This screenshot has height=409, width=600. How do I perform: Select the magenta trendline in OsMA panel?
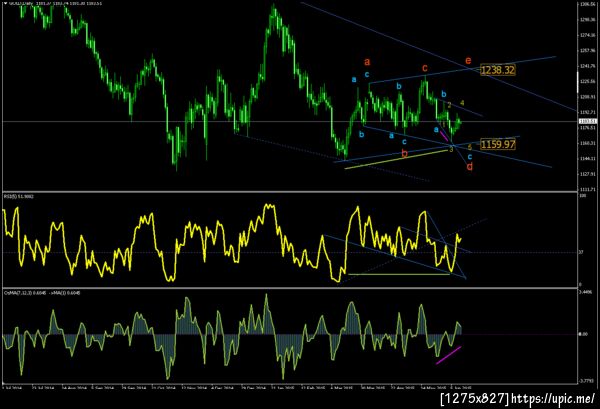point(448,355)
